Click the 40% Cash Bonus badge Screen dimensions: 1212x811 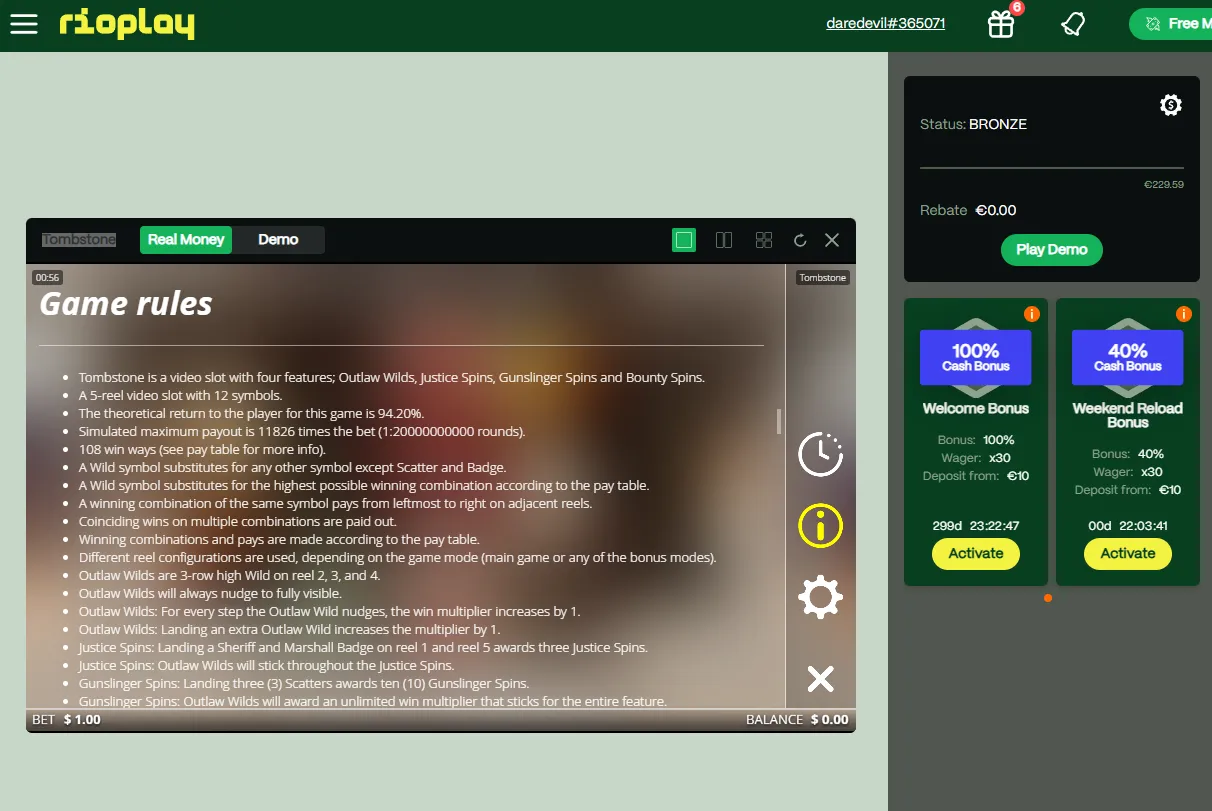(x=1128, y=357)
